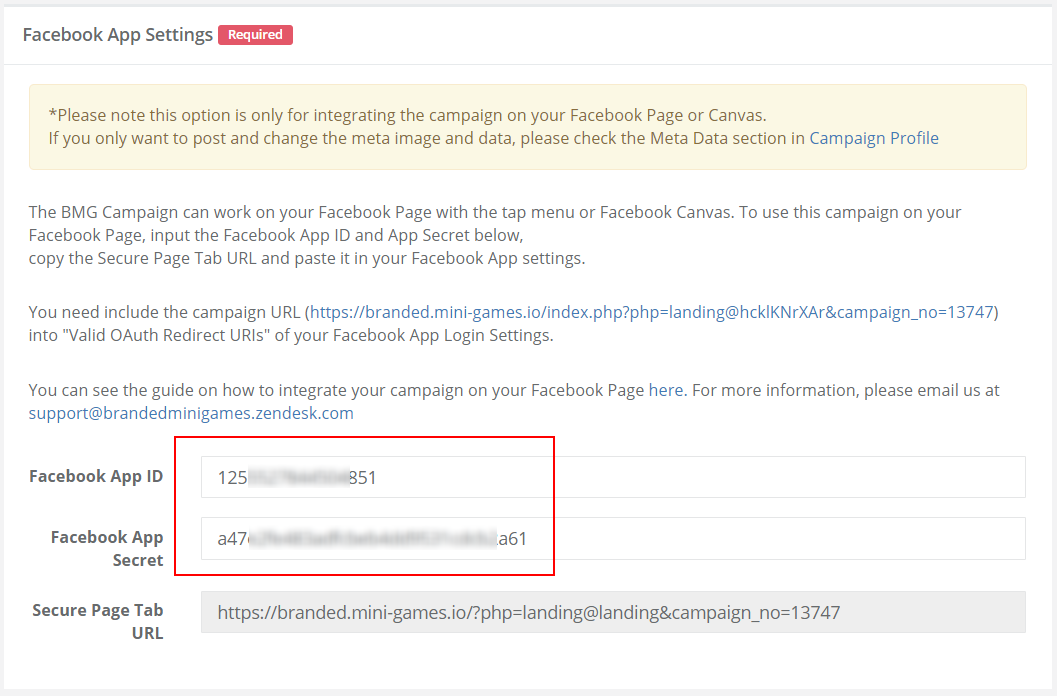Screen dimensions: 1057x696
Task: Focus the Facebook App Secret input field
Action: (x=613, y=538)
